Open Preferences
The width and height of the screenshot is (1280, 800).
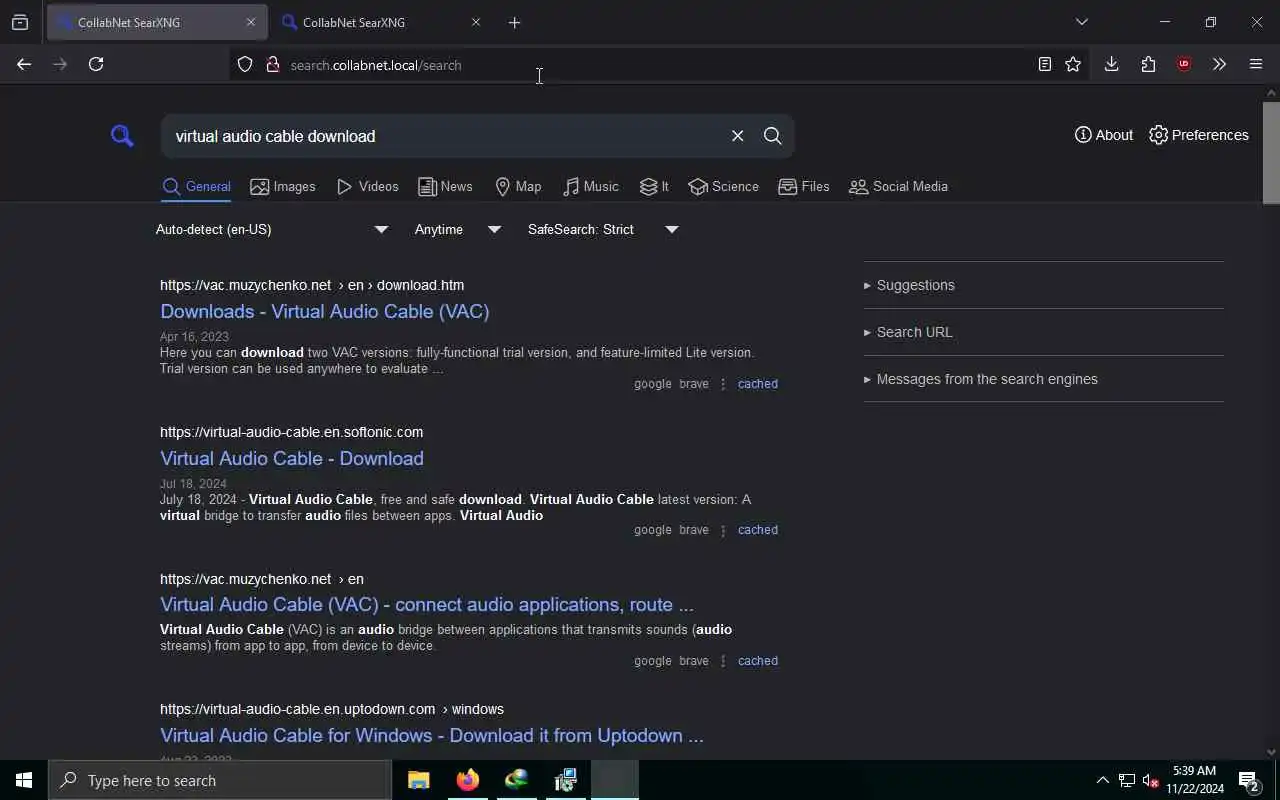point(1198,135)
